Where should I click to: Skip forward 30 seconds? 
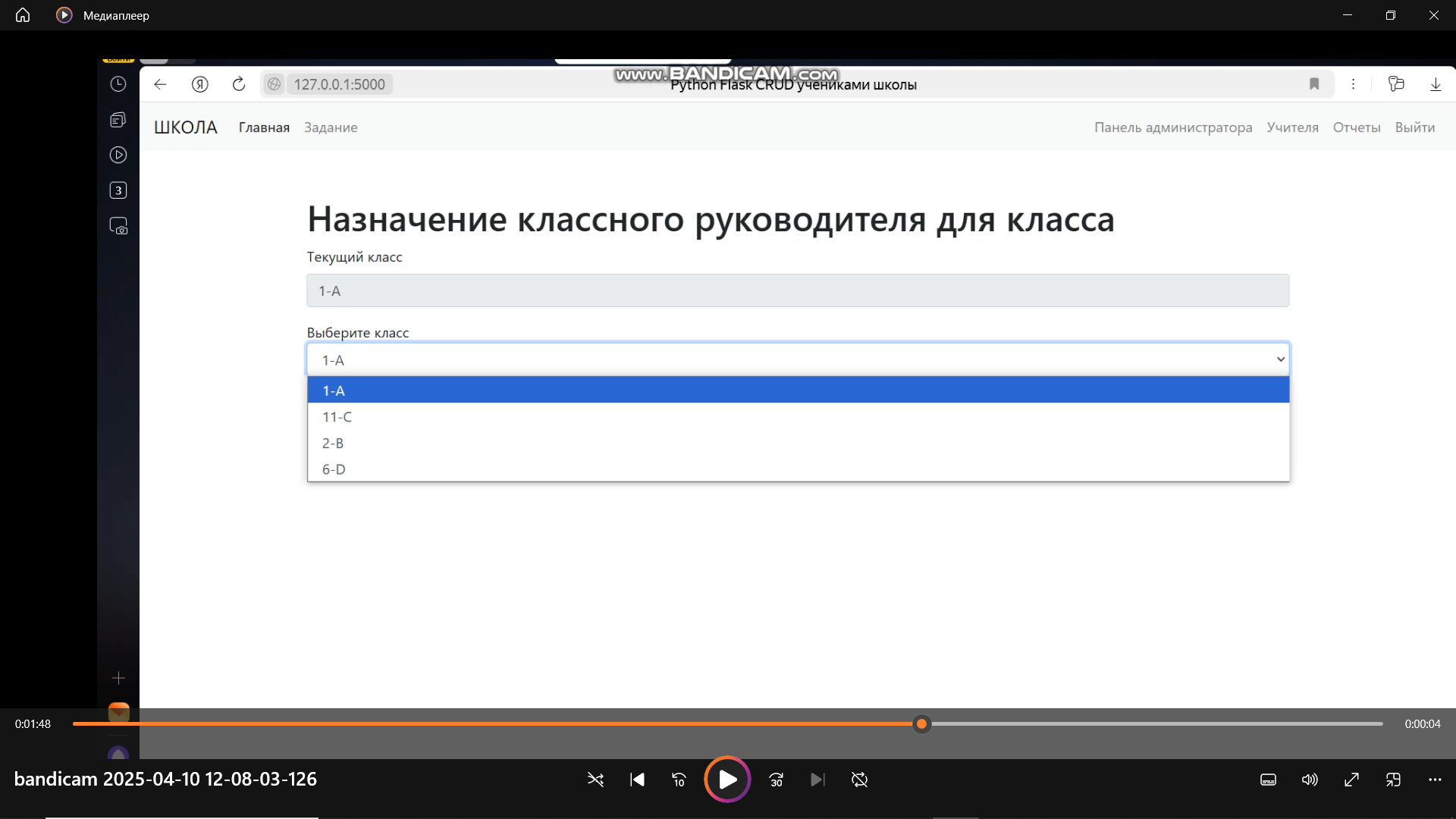pos(776,780)
